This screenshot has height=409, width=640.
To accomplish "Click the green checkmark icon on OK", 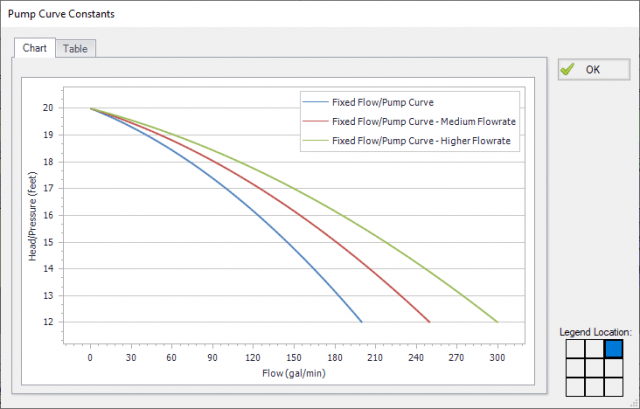I will click(567, 69).
